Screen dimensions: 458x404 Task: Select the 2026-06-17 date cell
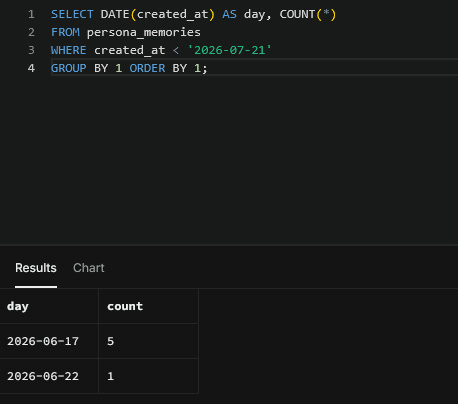pos(49,341)
